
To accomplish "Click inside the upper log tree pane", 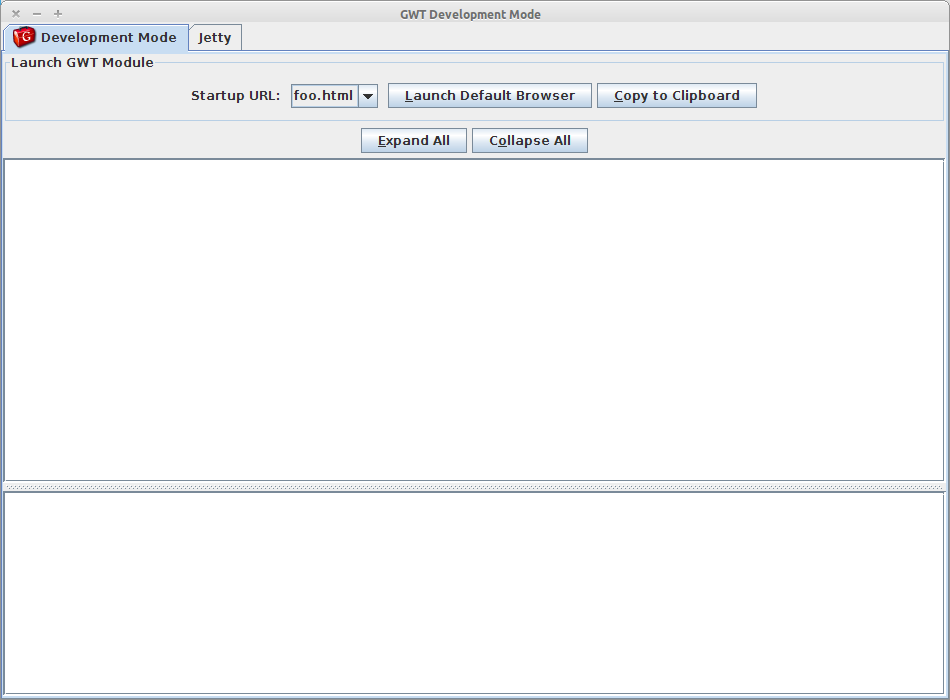I will [474, 320].
